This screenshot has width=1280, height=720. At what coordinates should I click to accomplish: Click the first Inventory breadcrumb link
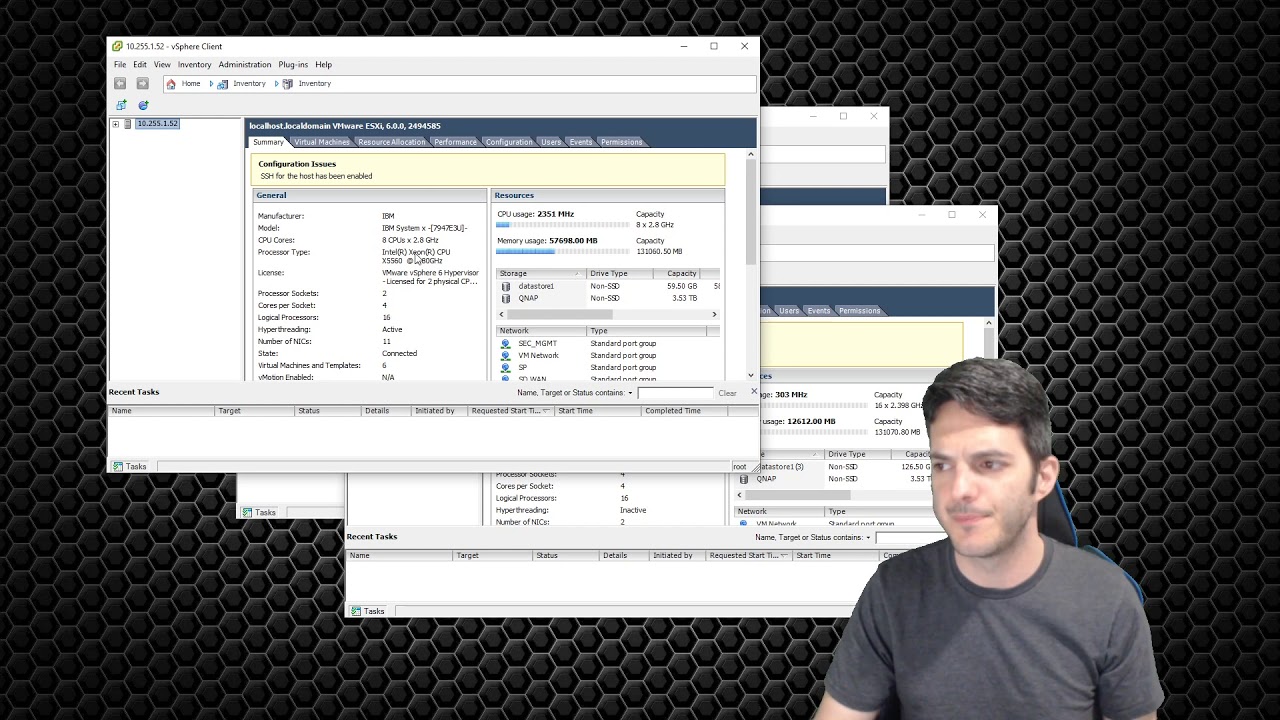[249, 84]
